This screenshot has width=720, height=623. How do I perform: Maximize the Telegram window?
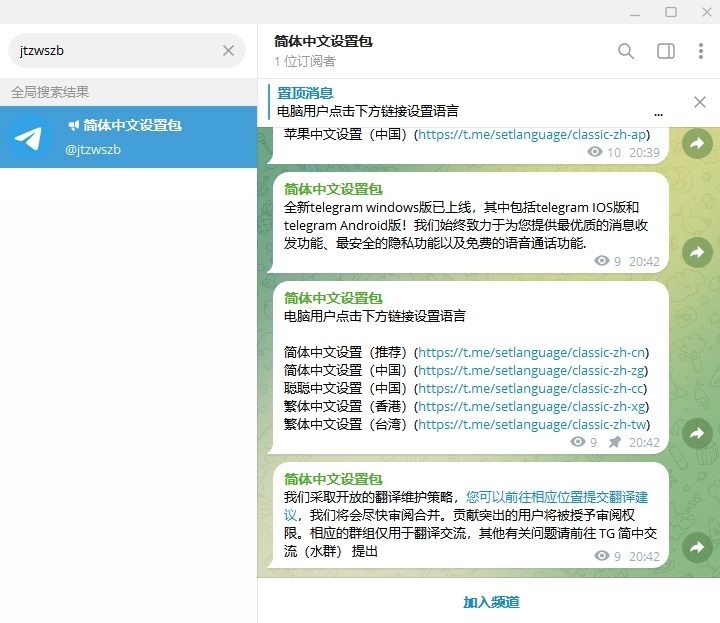671,12
